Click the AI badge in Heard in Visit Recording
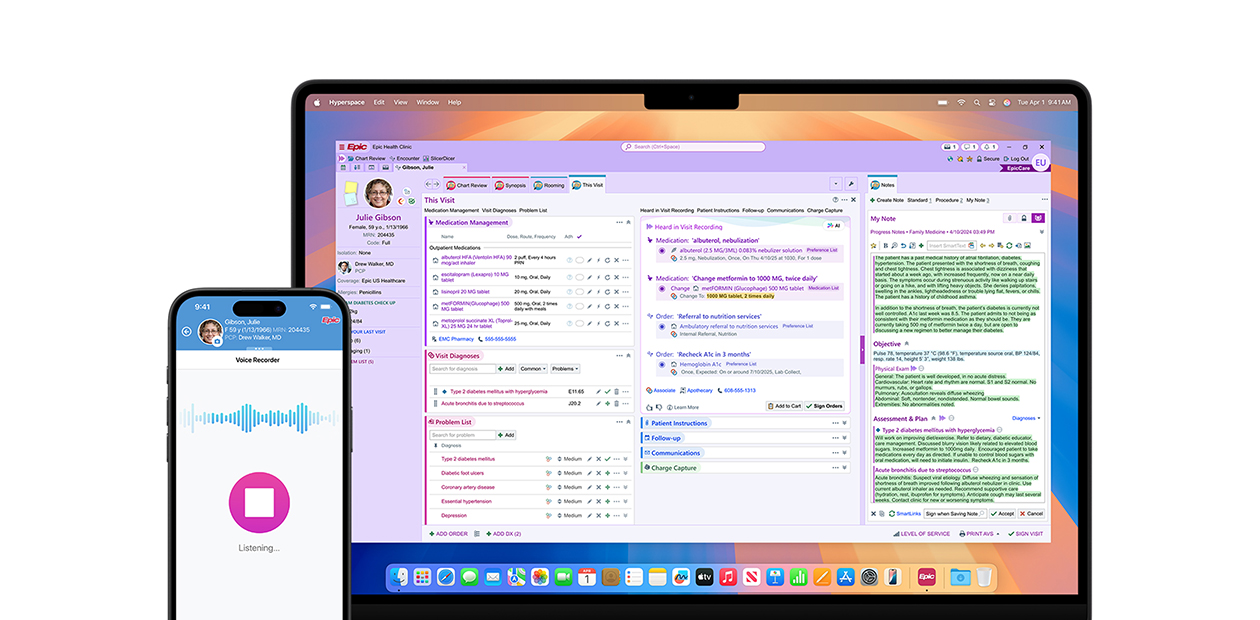The image size is (1260, 620). [x=832, y=226]
